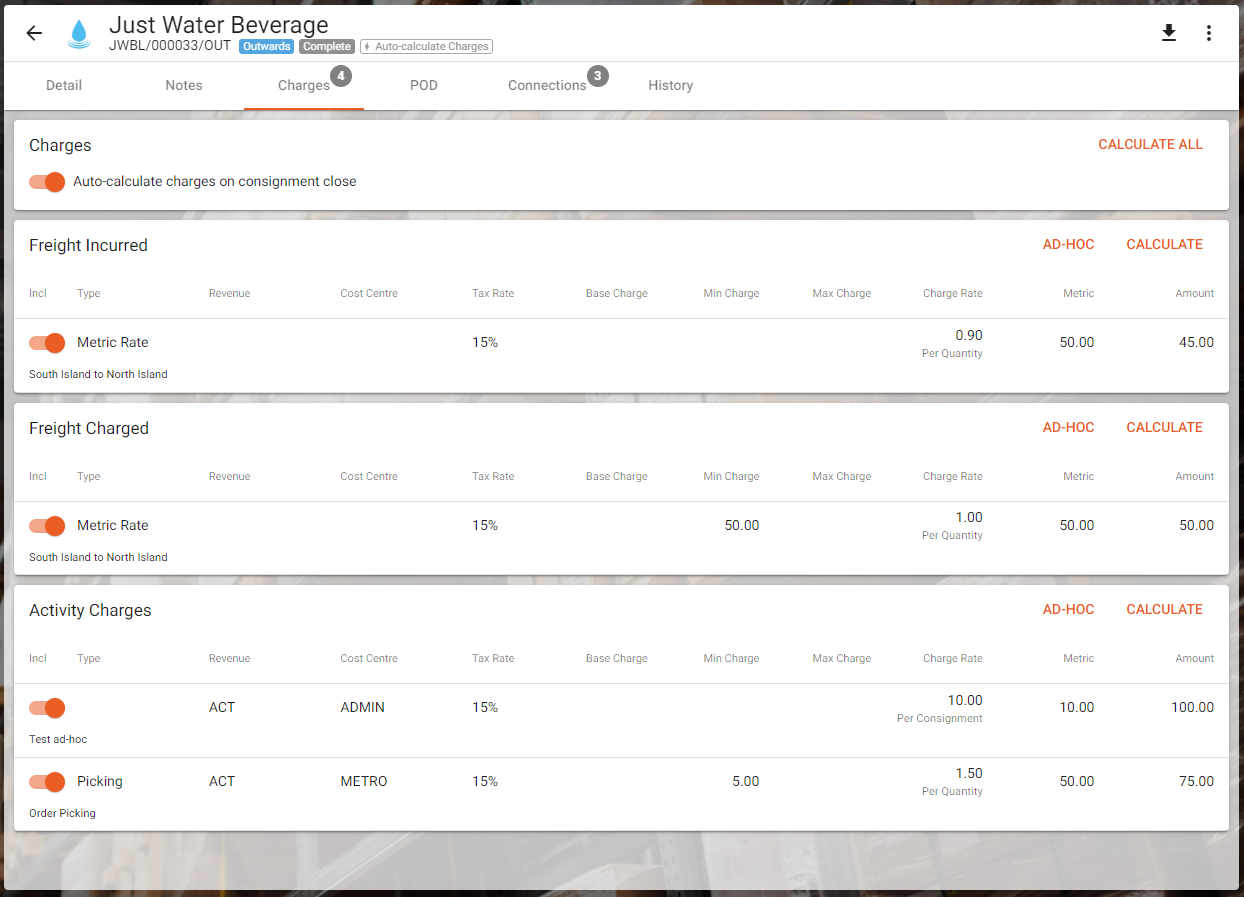Viewport: 1244px width, 897px height.
Task: Click the Auto-calculate Charges chip
Action: (426, 46)
